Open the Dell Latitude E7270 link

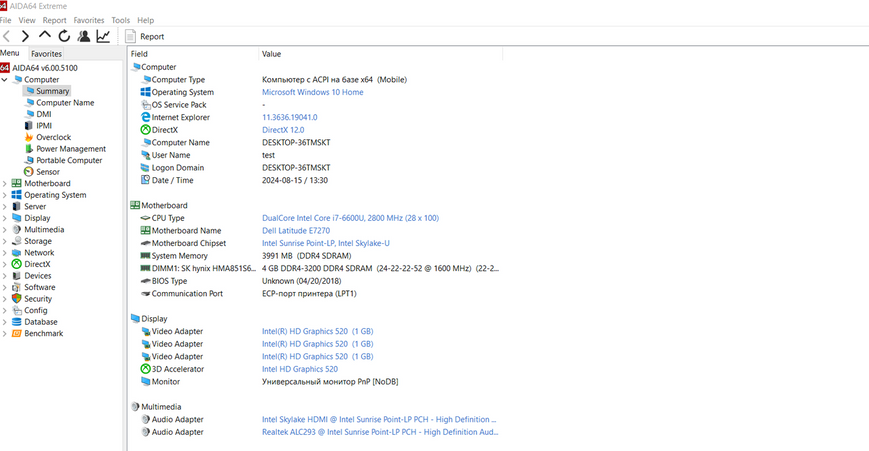point(296,230)
